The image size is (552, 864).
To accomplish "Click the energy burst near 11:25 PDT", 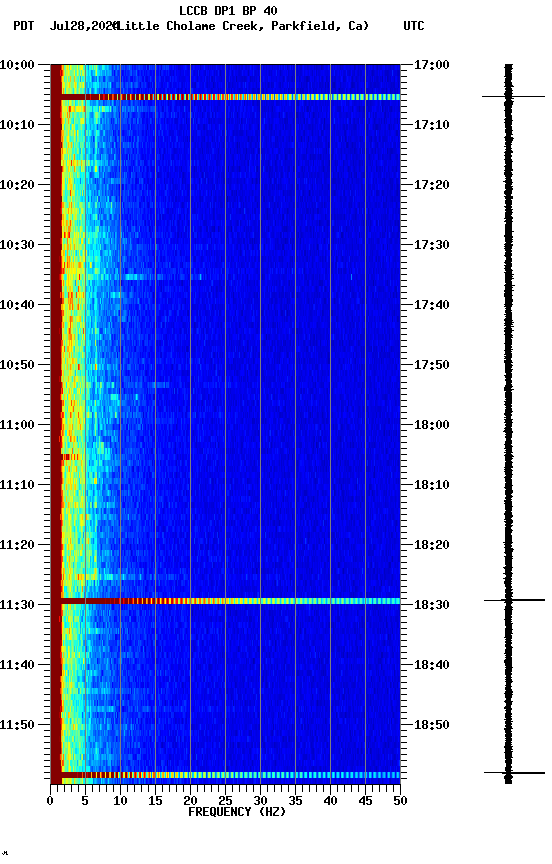I will [132, 577].
